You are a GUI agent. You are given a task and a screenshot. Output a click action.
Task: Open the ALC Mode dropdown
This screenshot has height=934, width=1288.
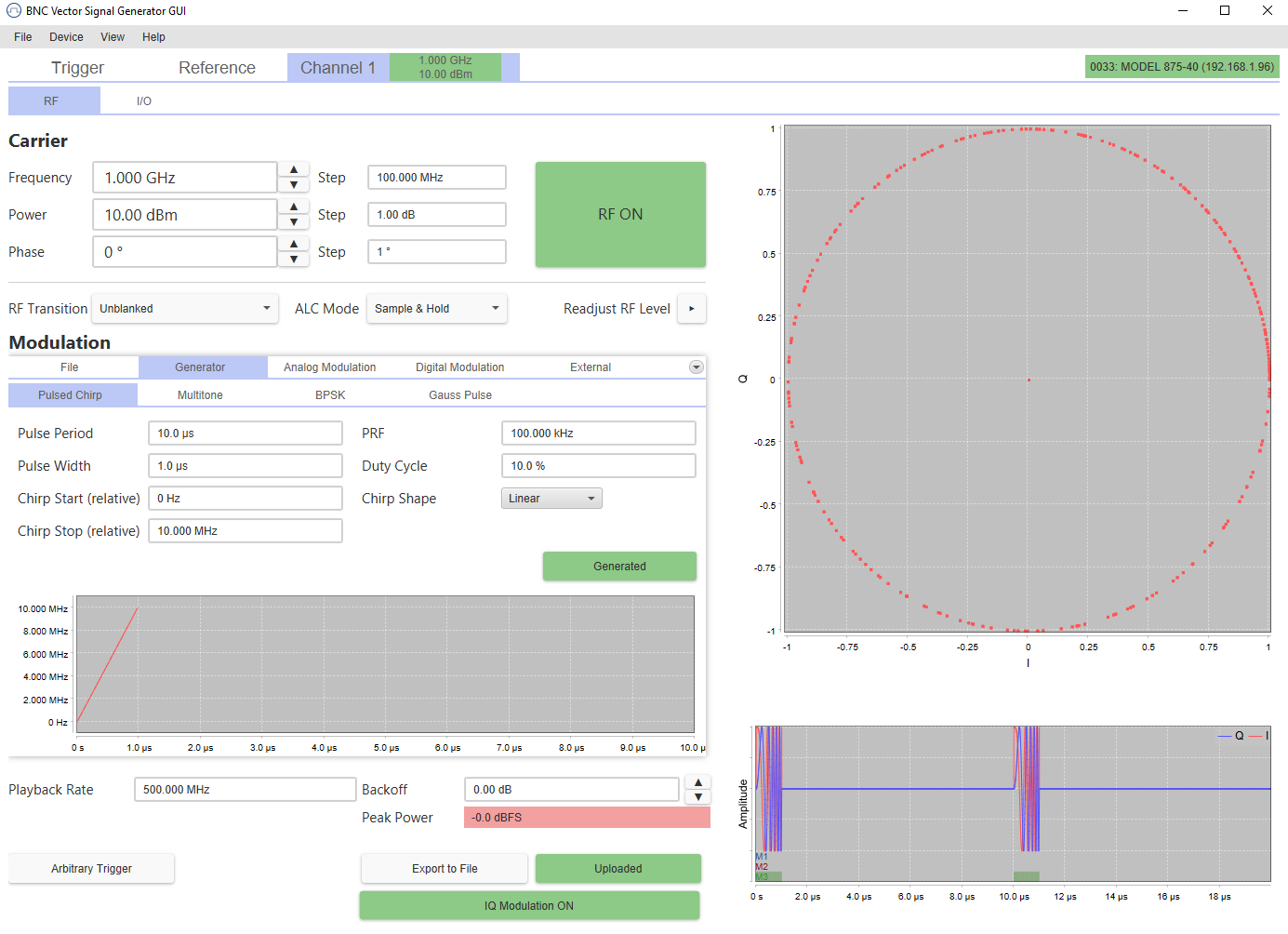click(436, 308)
